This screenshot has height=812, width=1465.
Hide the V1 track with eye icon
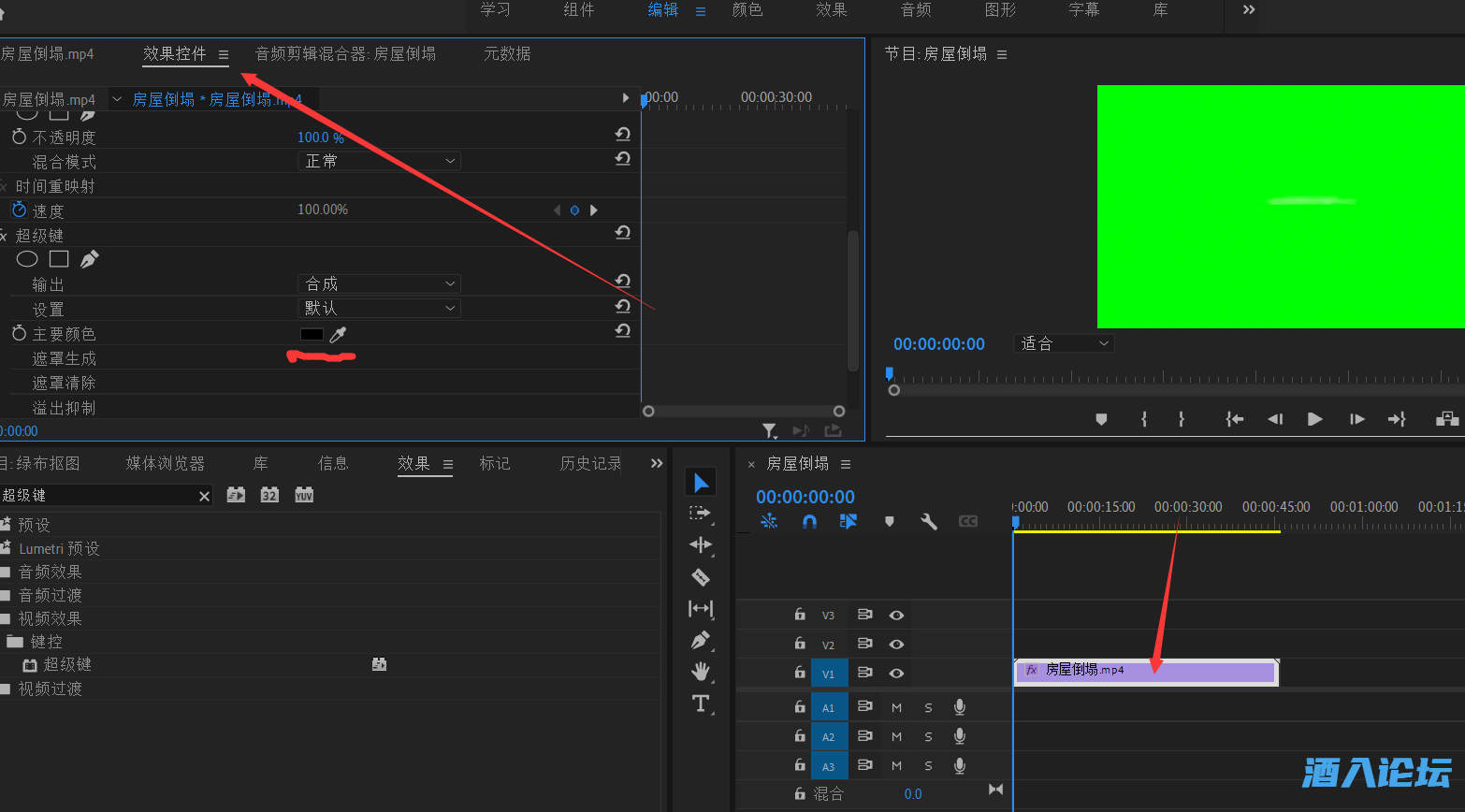coord(896,673)
